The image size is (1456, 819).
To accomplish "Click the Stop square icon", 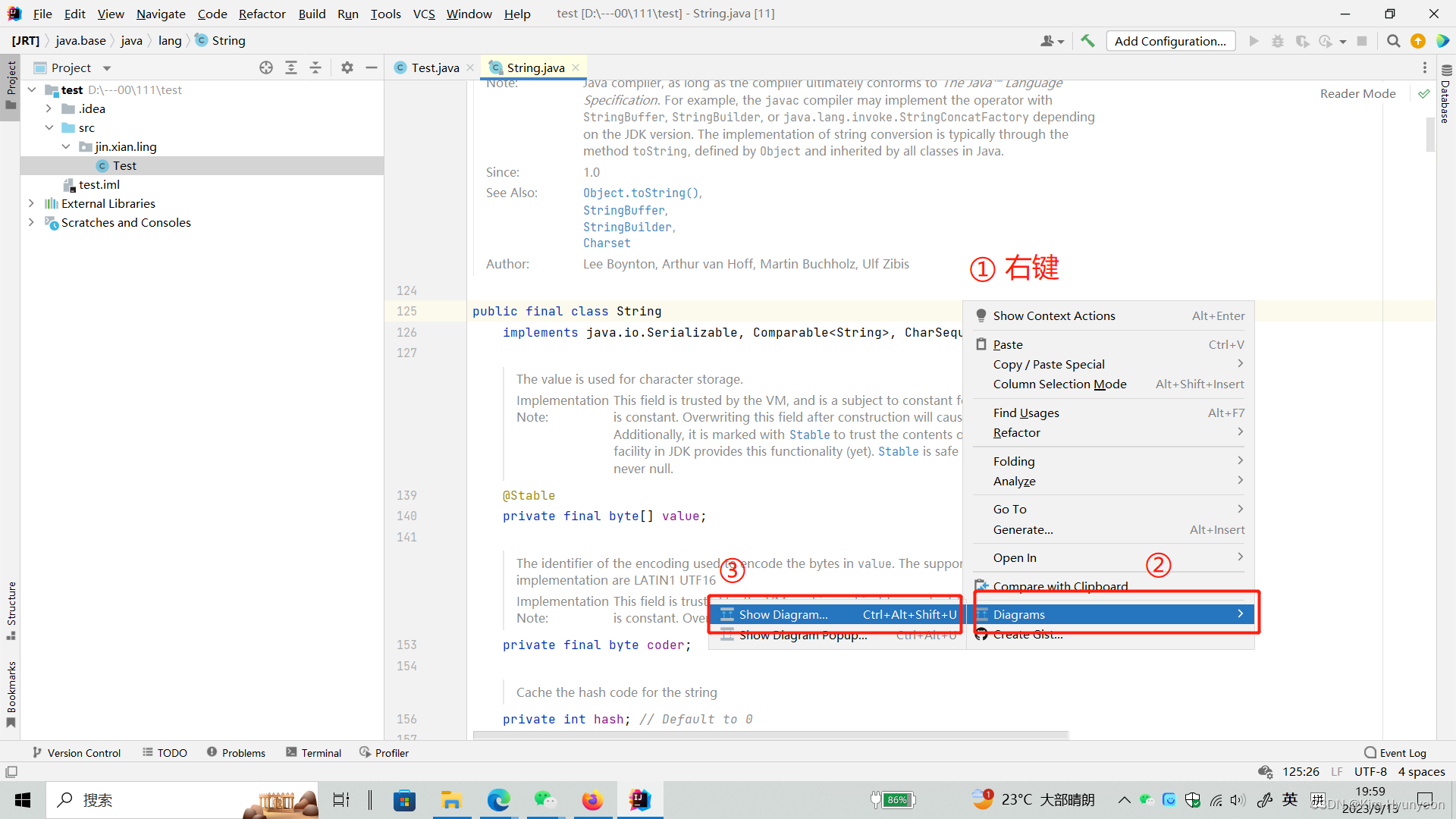I will (x=1362, y=41).
